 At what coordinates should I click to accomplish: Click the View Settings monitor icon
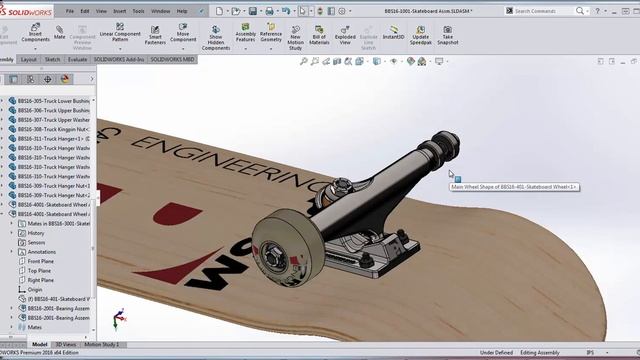tap(439, 61)
